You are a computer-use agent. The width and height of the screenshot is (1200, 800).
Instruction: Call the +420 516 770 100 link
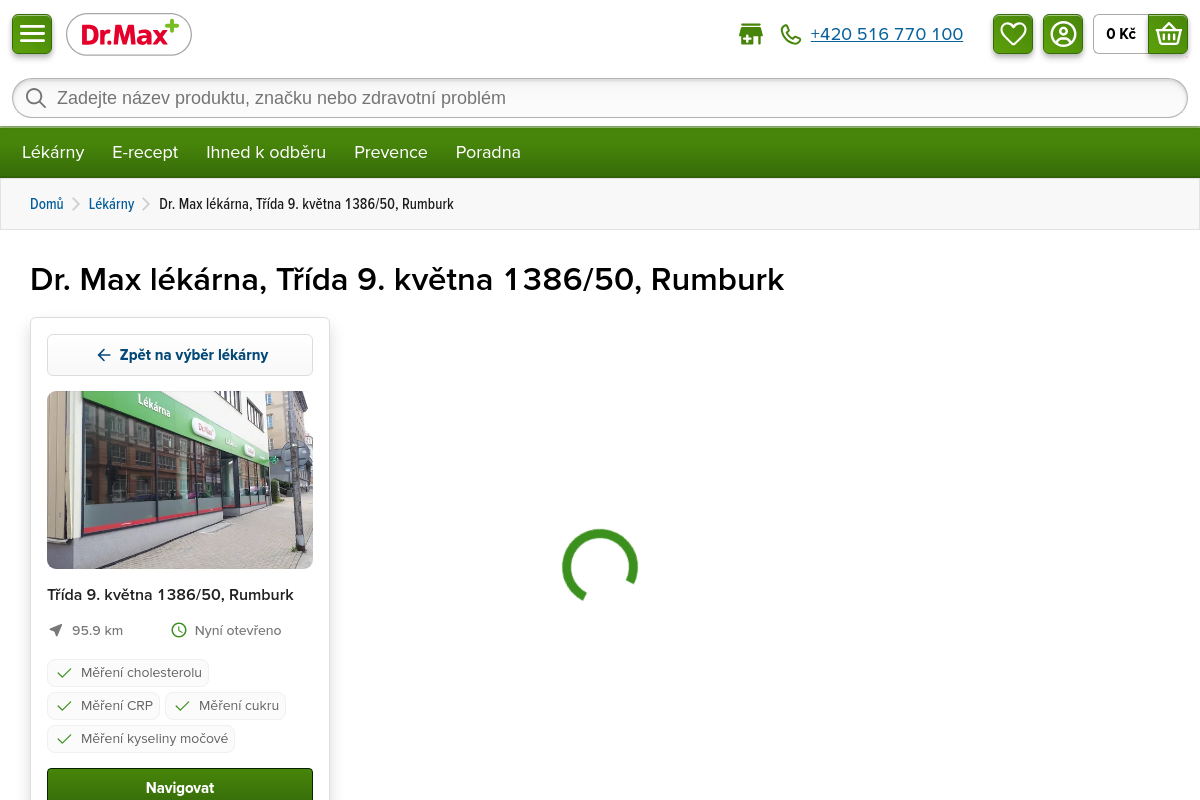pos(886,35)
